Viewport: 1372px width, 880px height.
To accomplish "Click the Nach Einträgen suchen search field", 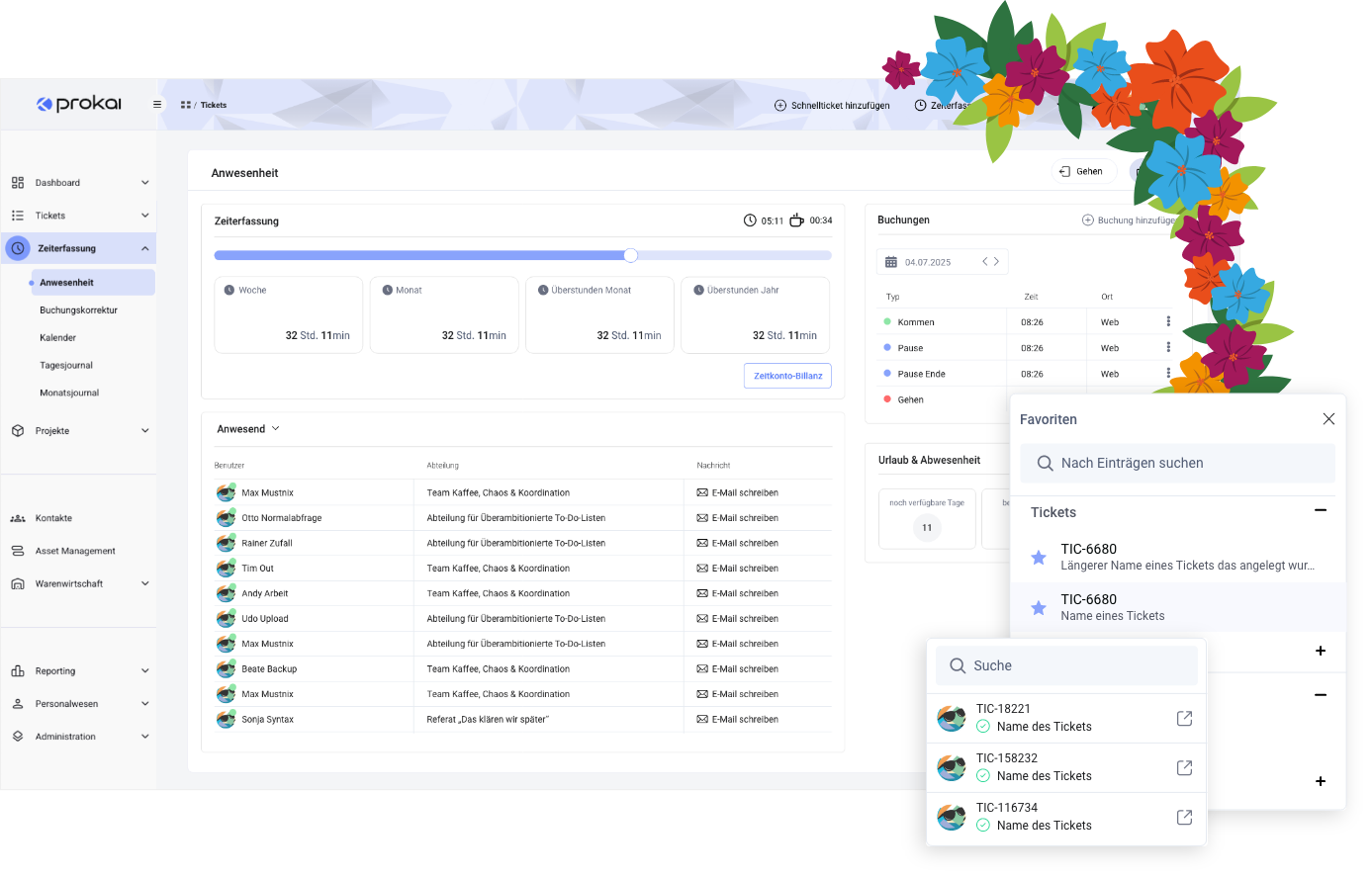I will point(1177,463).
